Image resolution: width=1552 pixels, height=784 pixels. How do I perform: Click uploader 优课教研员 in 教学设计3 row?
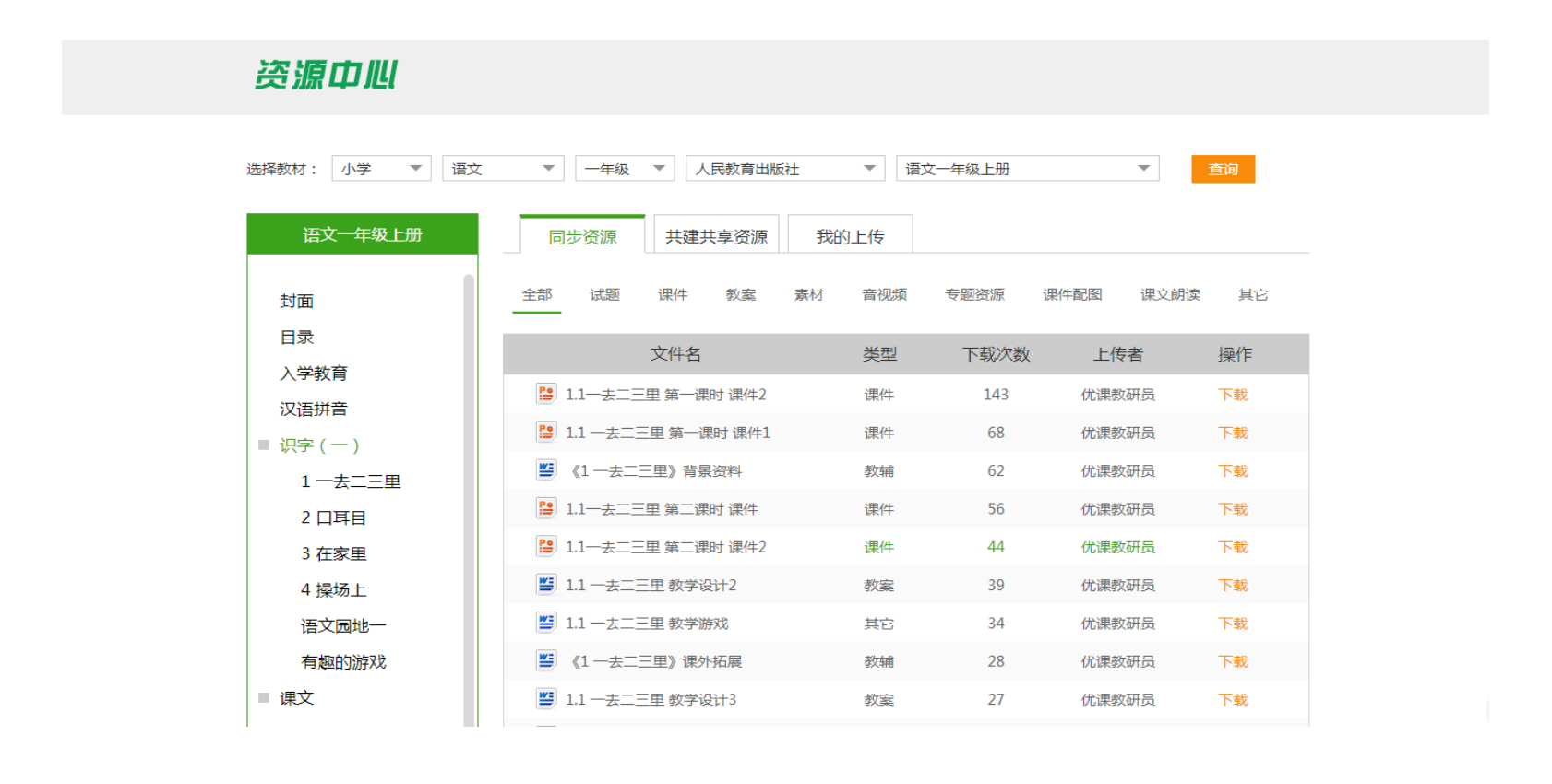click(x=1118, y=700)
